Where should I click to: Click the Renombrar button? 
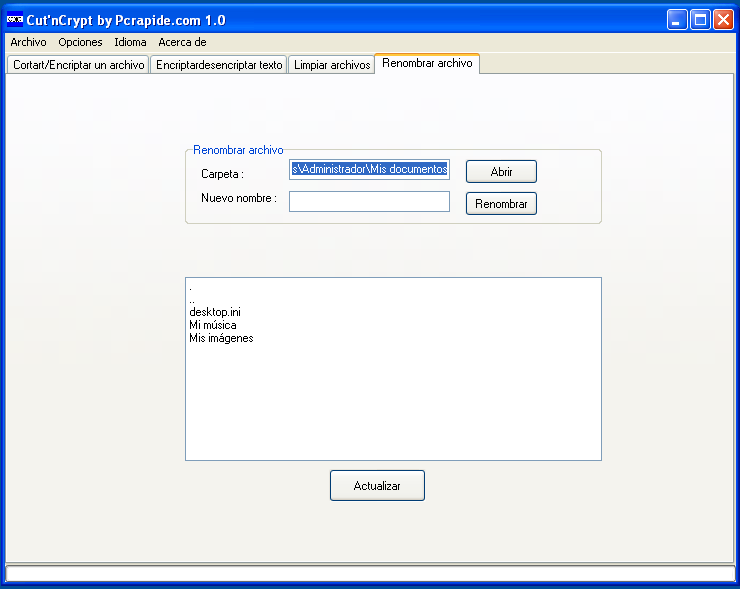click(501, 203)
